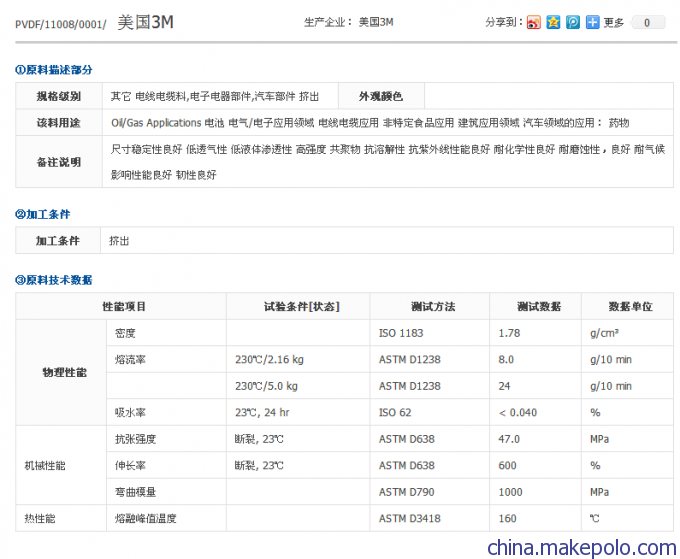The width and height of the screenshot is (680, 559).
Task: Click the 密度 row label
Action: coord(125,333)
